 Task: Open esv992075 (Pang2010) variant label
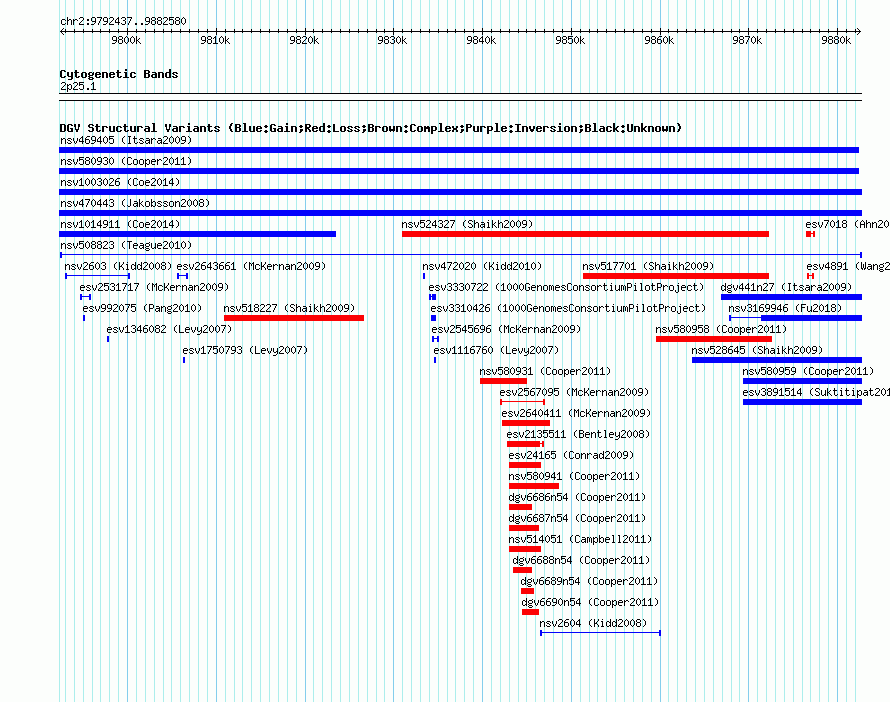pyautogui.click(x=142, y=308)
